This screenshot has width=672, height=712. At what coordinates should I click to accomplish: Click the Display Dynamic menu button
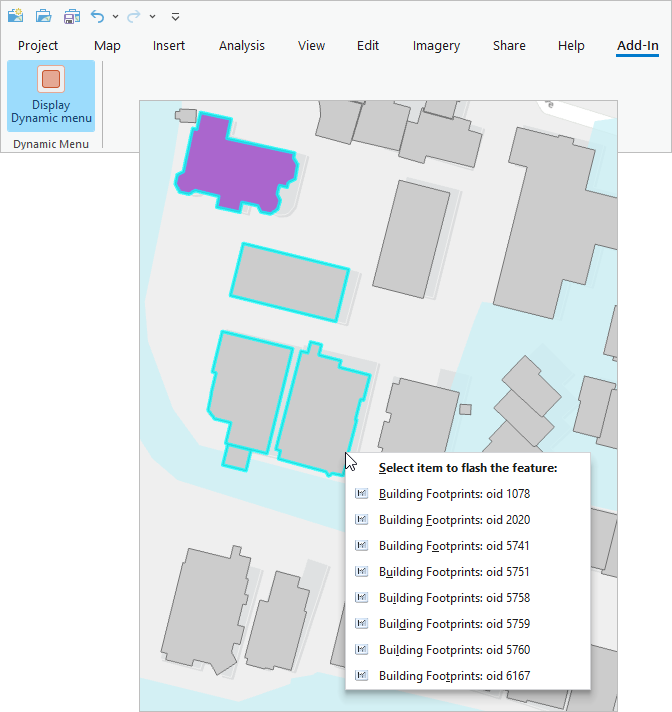click(x=51, y=96)
